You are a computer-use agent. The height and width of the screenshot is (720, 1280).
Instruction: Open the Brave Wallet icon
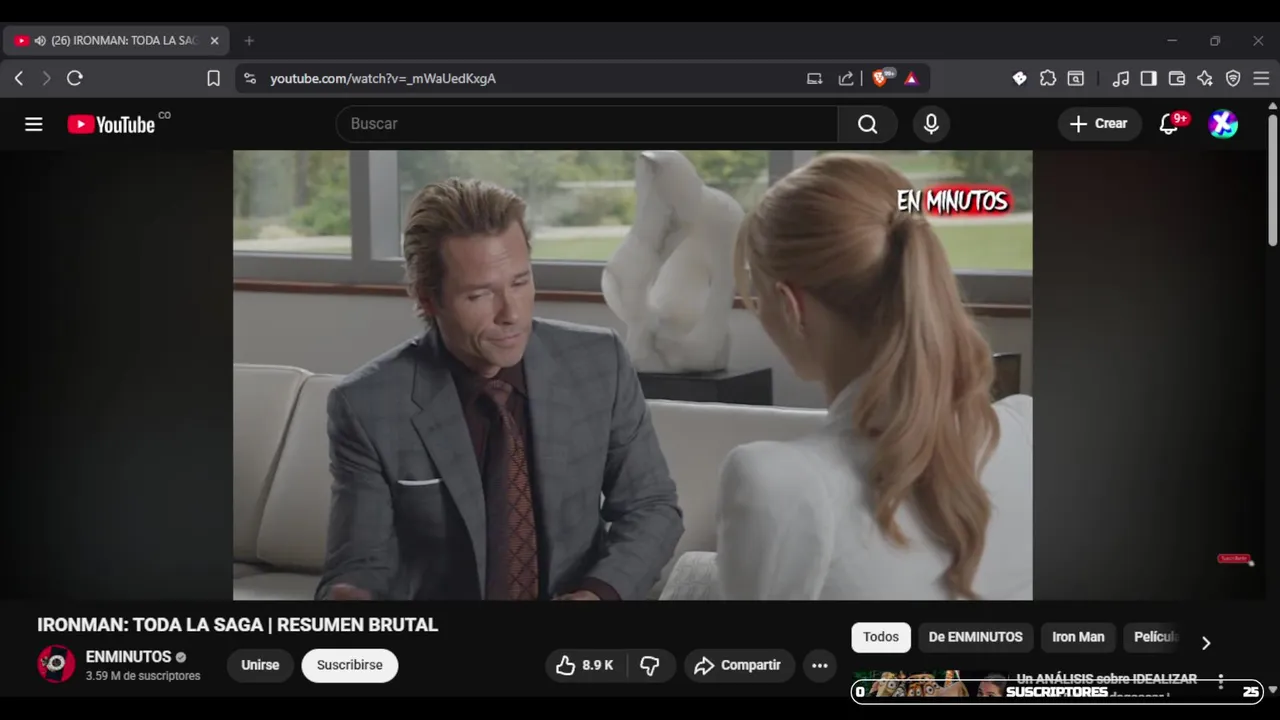[x=1177, y=78]
